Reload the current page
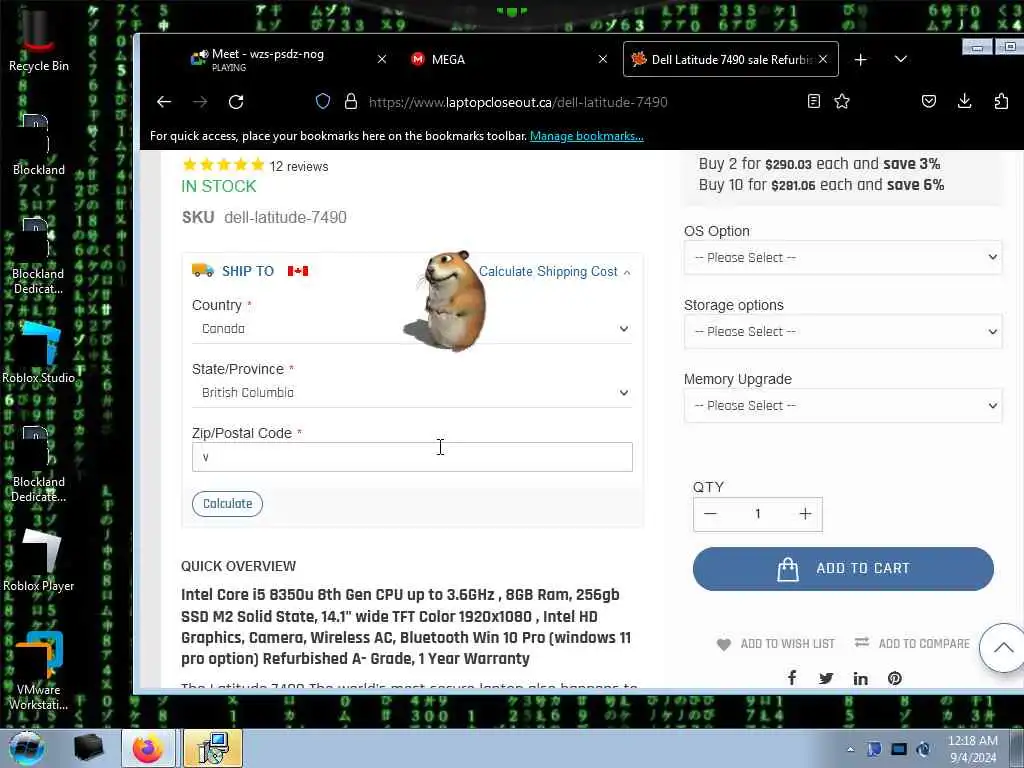Viewport: 1024px width, 768px height. point(236,102)
